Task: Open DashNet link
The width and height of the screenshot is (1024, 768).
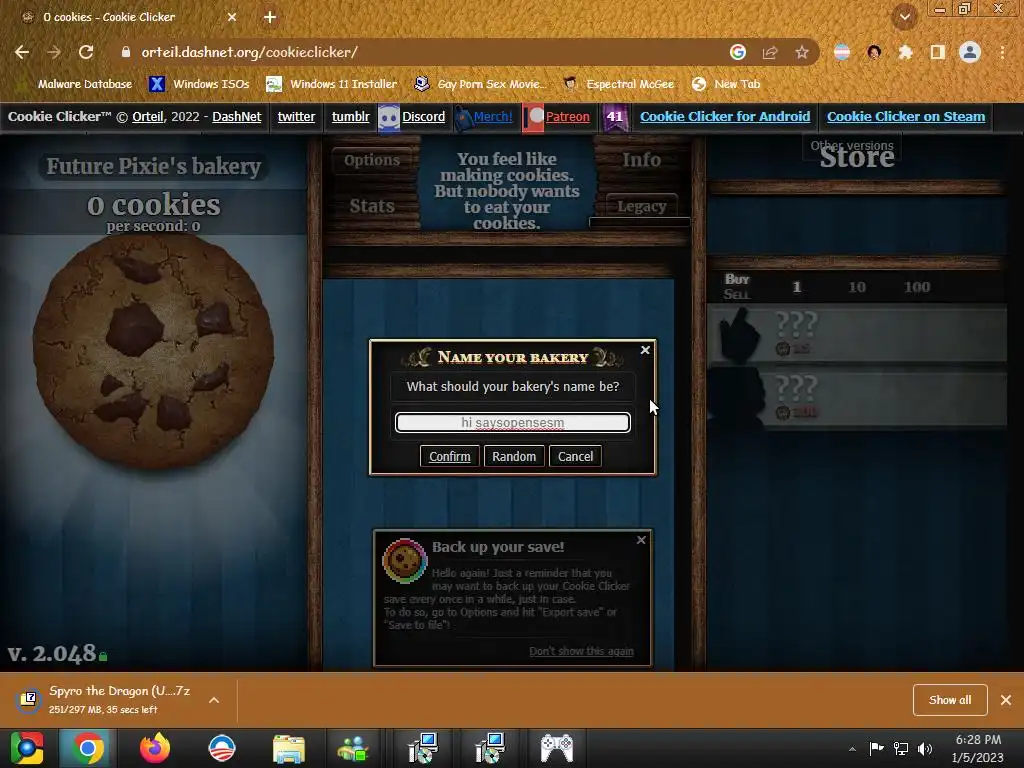Action: click(236, 117)
